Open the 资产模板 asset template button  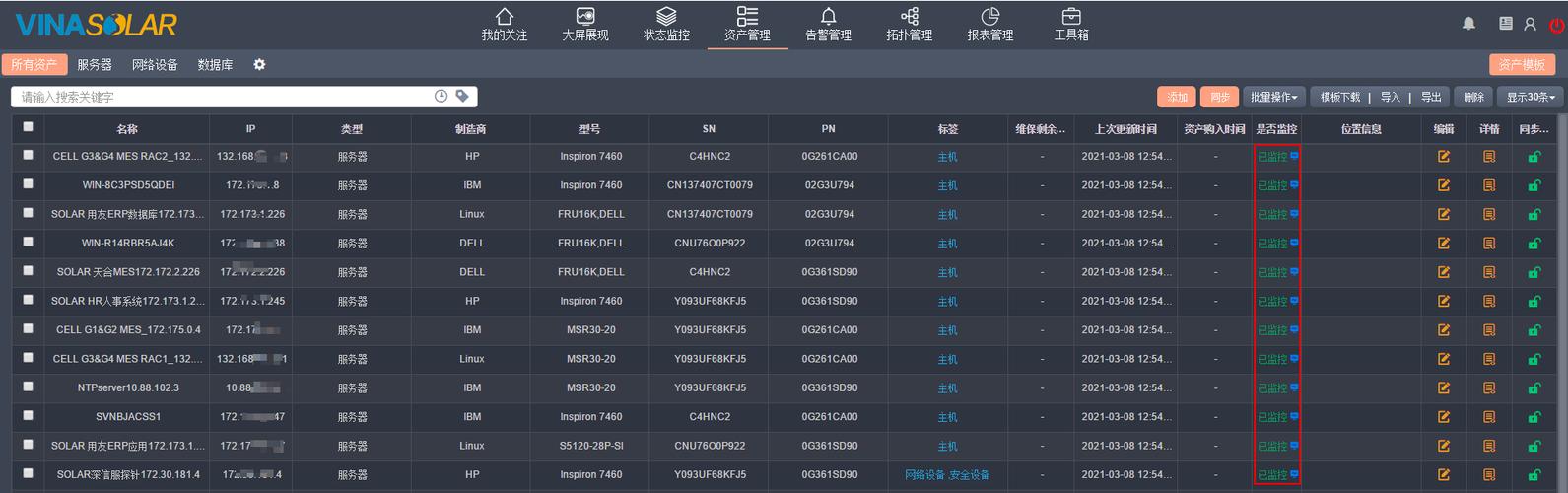coord(1522,64)
